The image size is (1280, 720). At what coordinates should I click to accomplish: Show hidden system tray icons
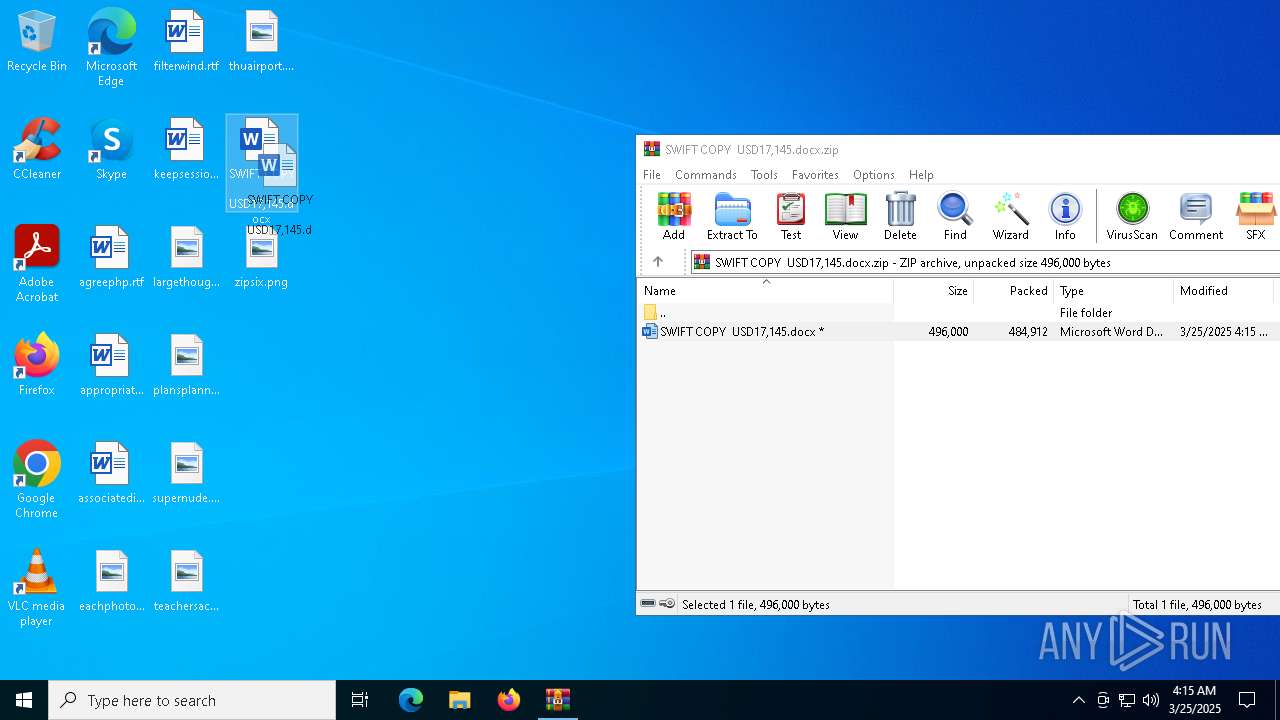(x=1078, y=700)
